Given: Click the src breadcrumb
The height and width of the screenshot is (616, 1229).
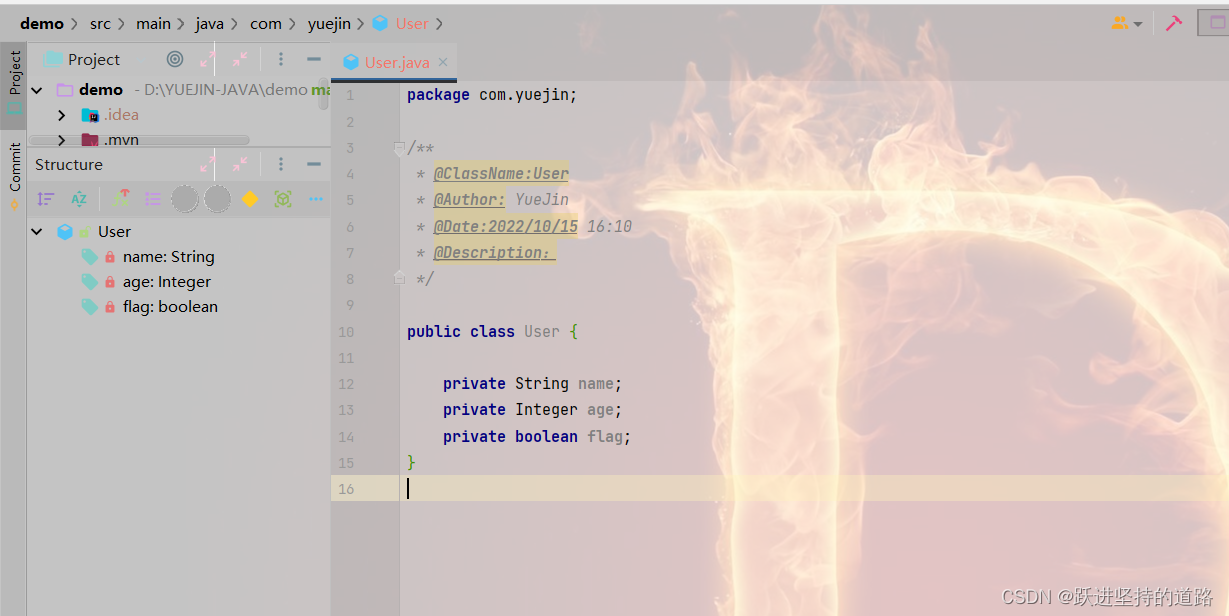Looking at the screenshot, I should tap(100, 23).
